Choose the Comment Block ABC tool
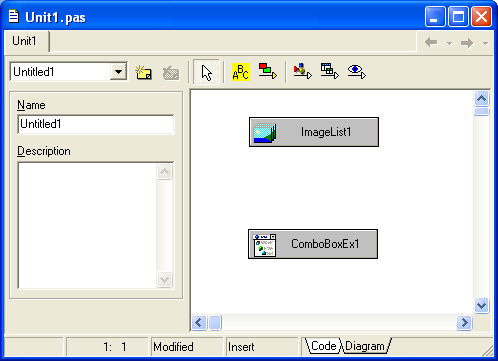The width and height of the screenshot is (498, 361). [240, 72]
